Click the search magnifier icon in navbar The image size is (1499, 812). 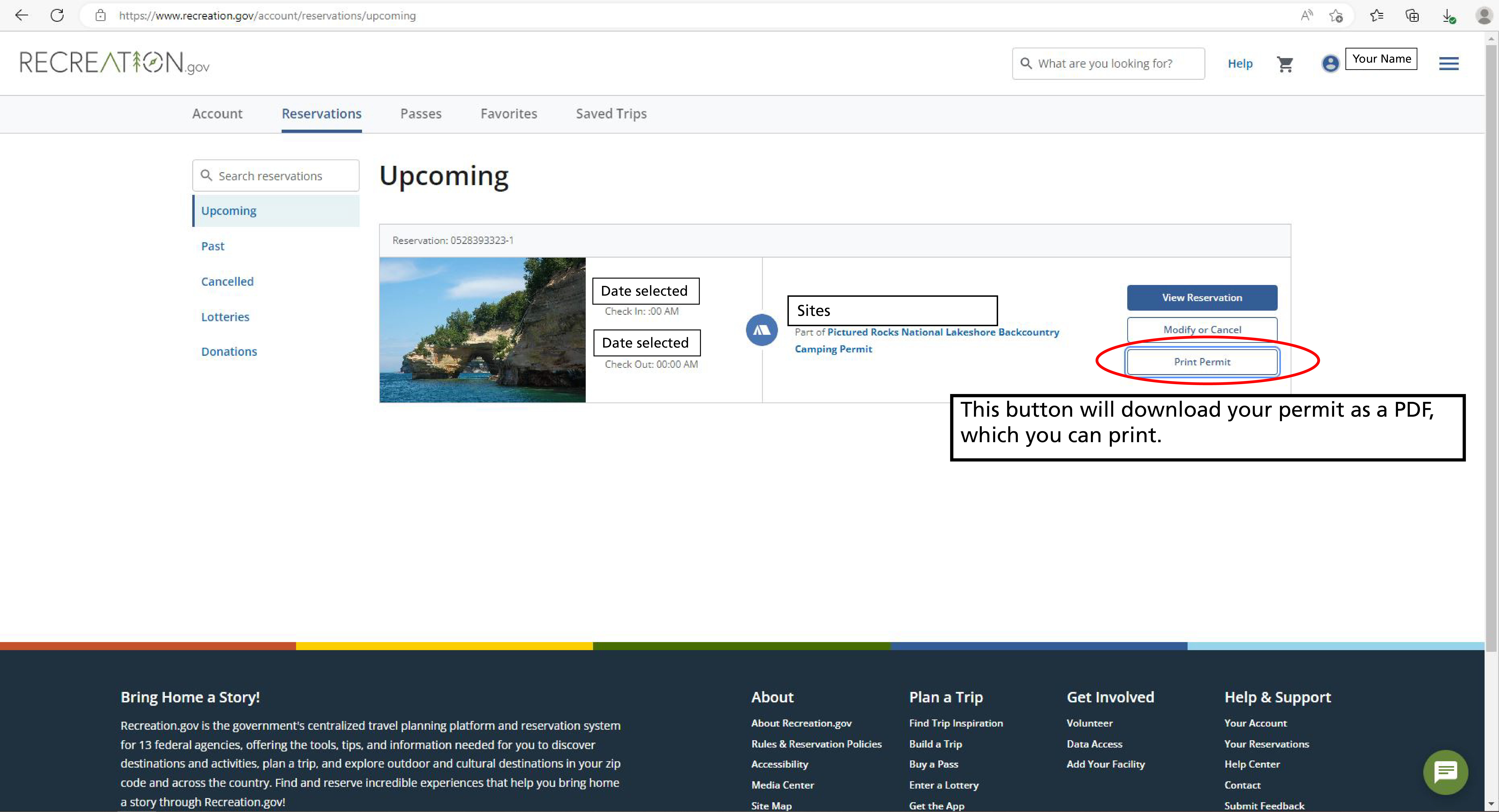1025,63
